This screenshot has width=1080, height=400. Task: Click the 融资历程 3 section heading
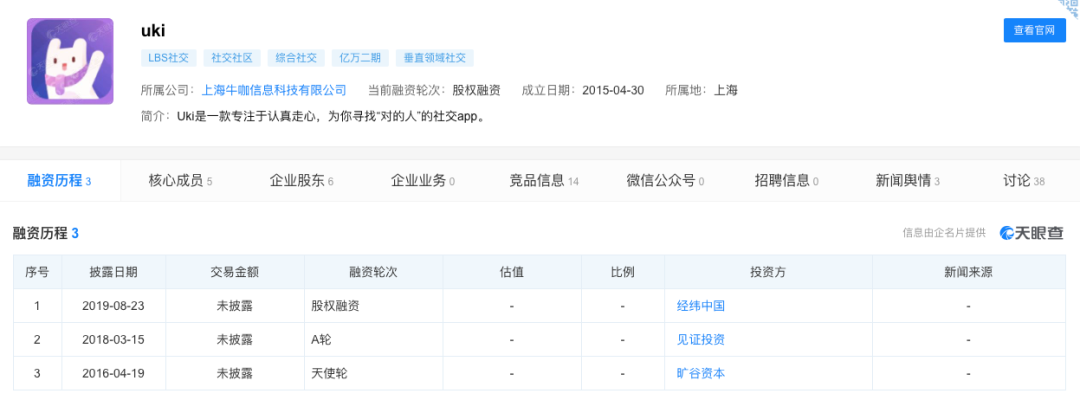(x=45, y=233)
